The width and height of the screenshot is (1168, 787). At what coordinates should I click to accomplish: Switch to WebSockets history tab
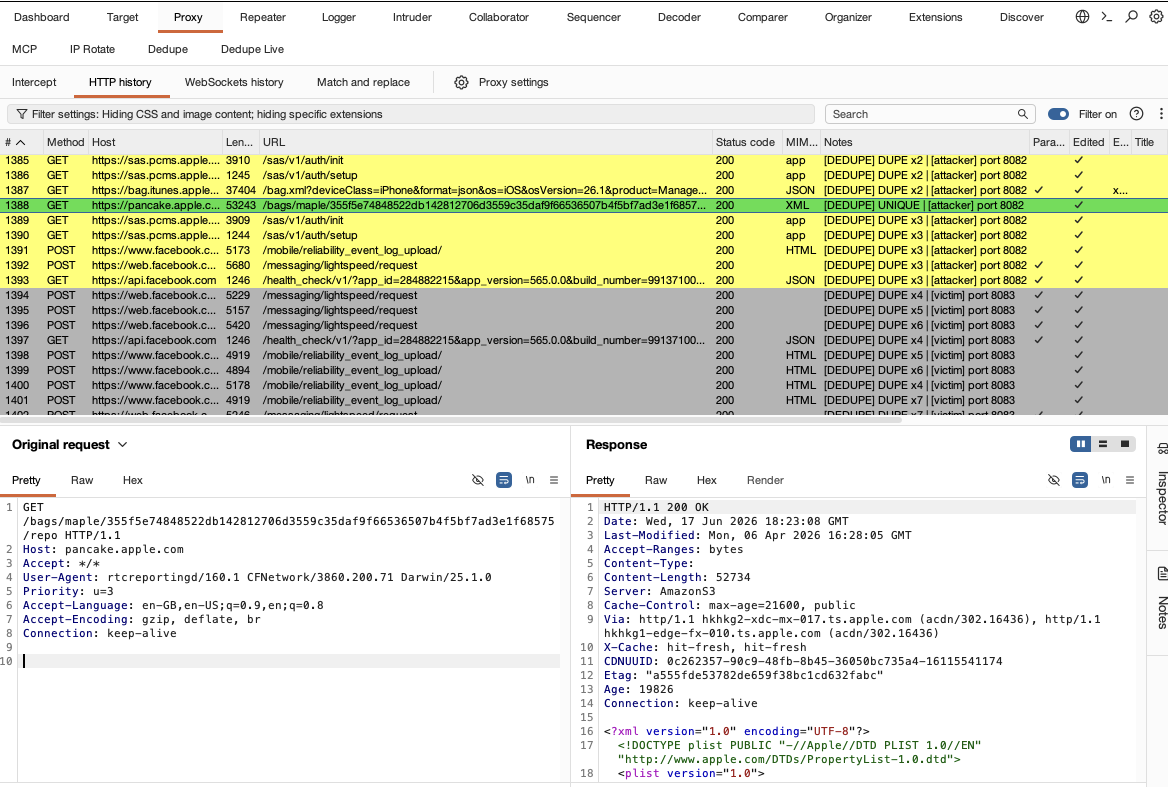coord(234,83)
